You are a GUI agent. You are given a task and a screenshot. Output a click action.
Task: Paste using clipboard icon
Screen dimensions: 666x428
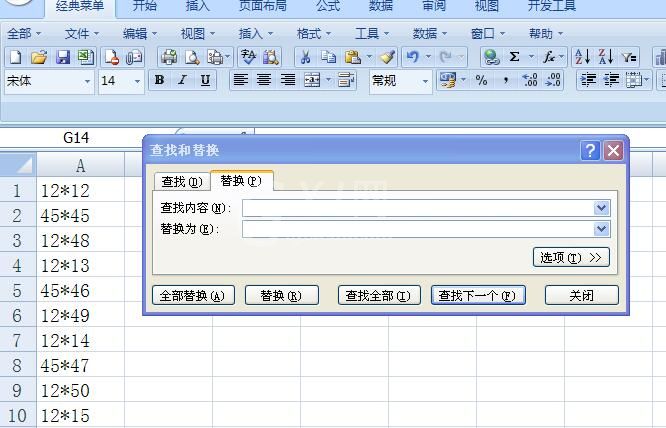point(353,57)
